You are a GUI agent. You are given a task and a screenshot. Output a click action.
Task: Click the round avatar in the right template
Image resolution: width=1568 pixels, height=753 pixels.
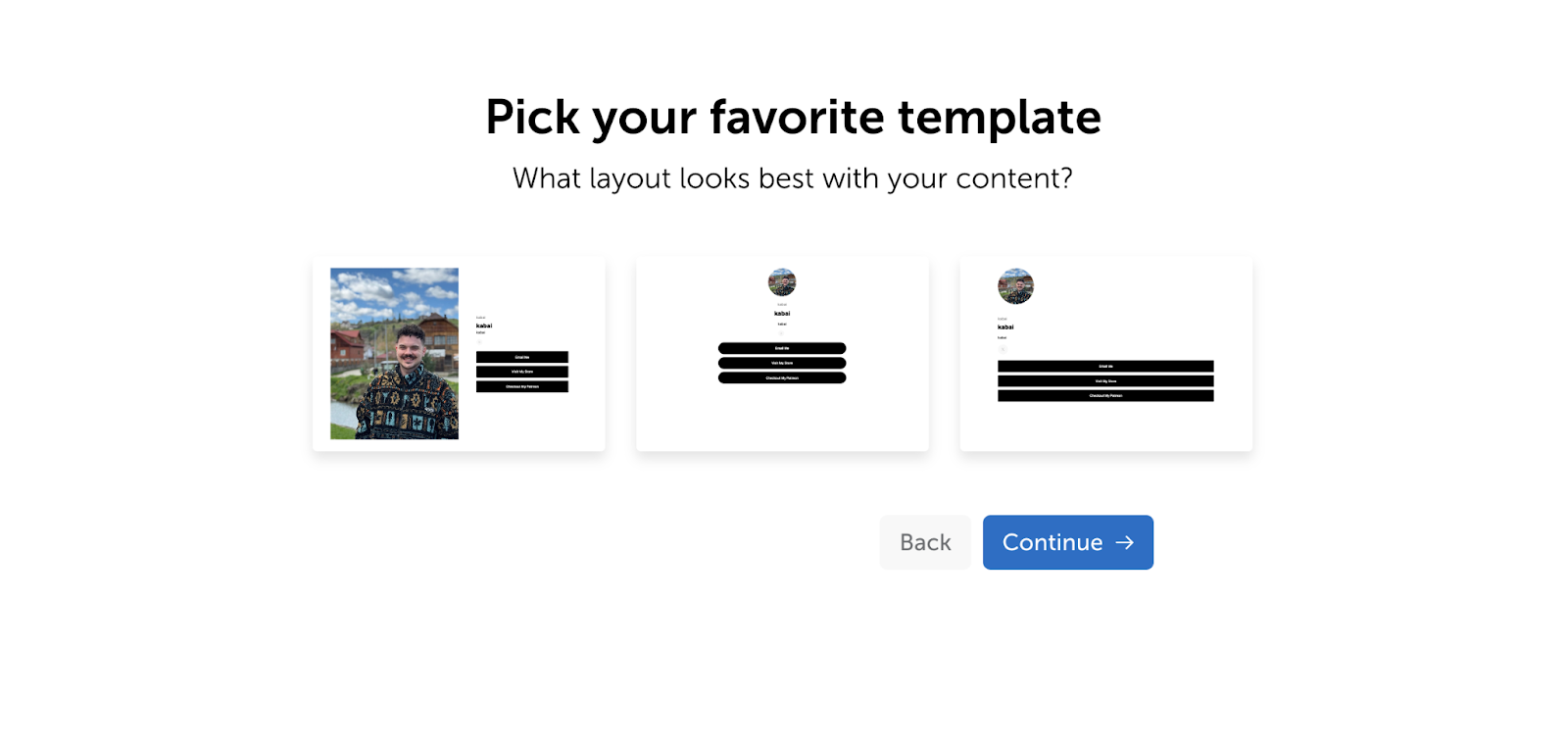click(x=1015, y=286)
